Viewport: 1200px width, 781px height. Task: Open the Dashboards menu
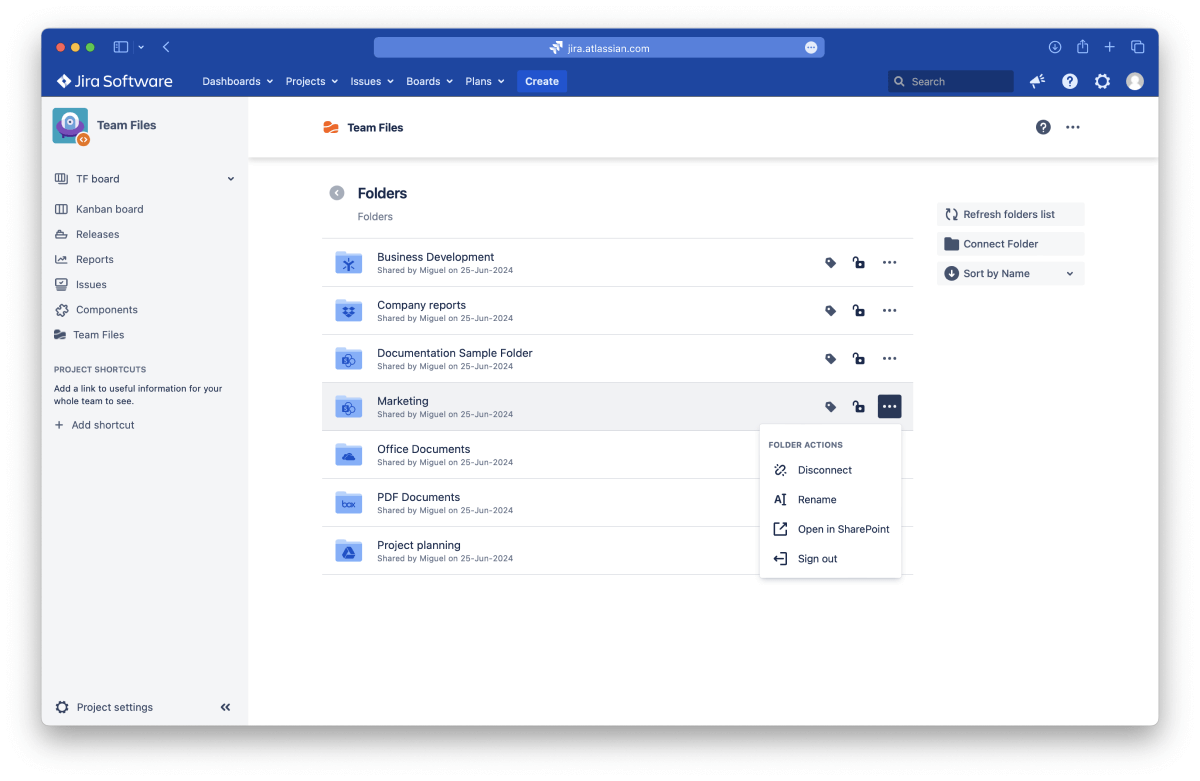coord(238,82)
